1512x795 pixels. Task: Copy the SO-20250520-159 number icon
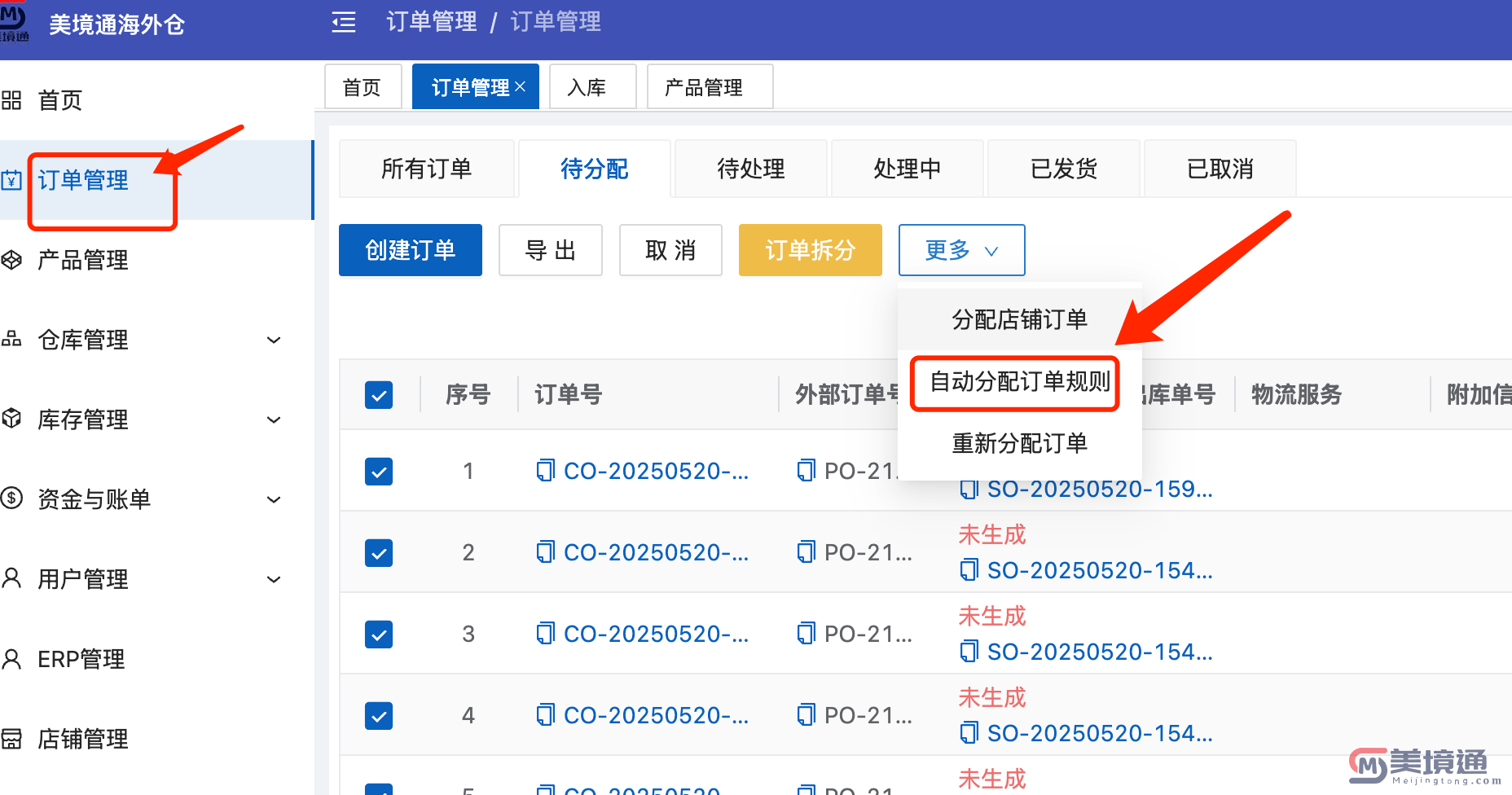pyautogui.click(x=969, y=489)
